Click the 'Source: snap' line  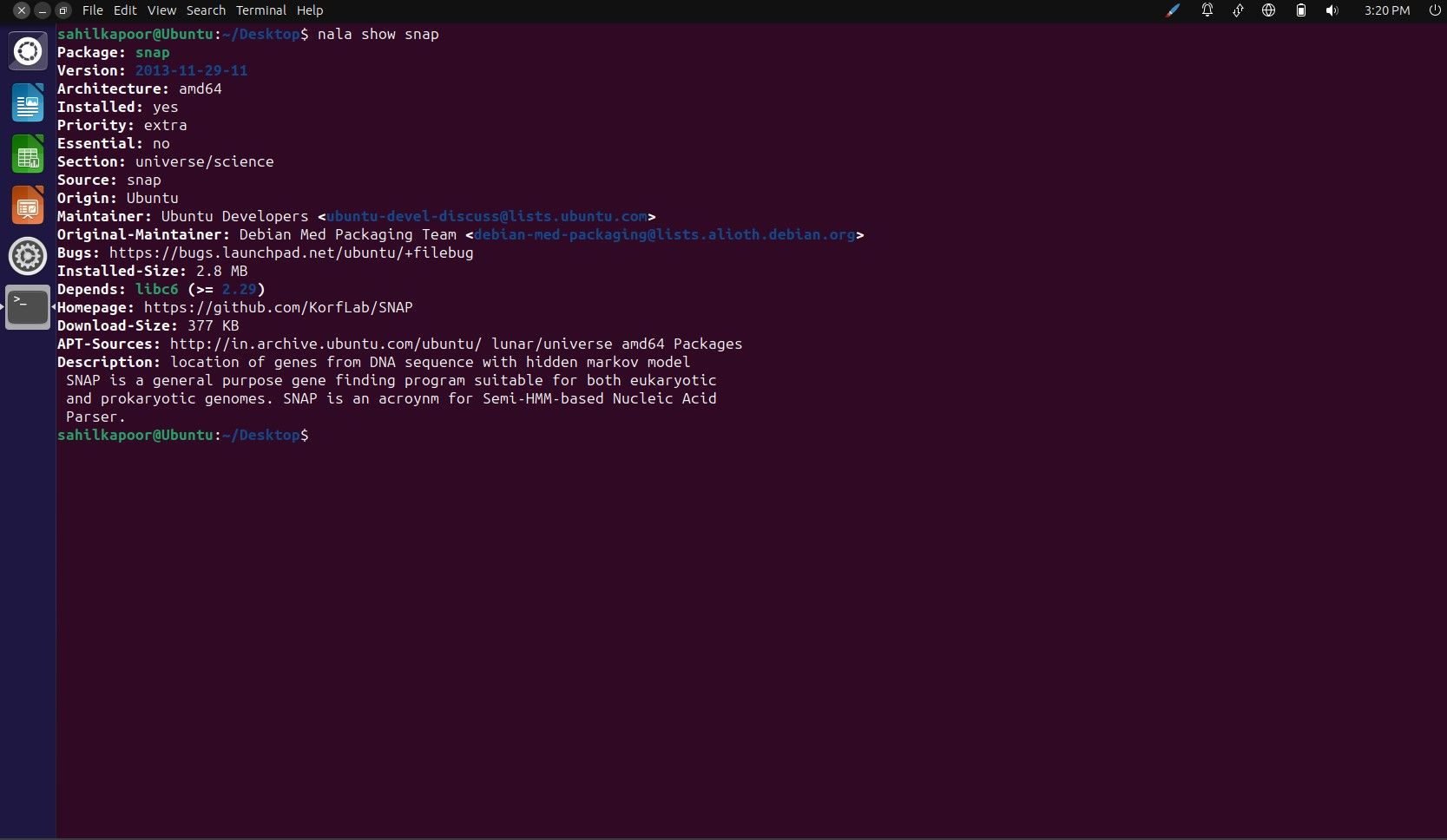point(109,180)
